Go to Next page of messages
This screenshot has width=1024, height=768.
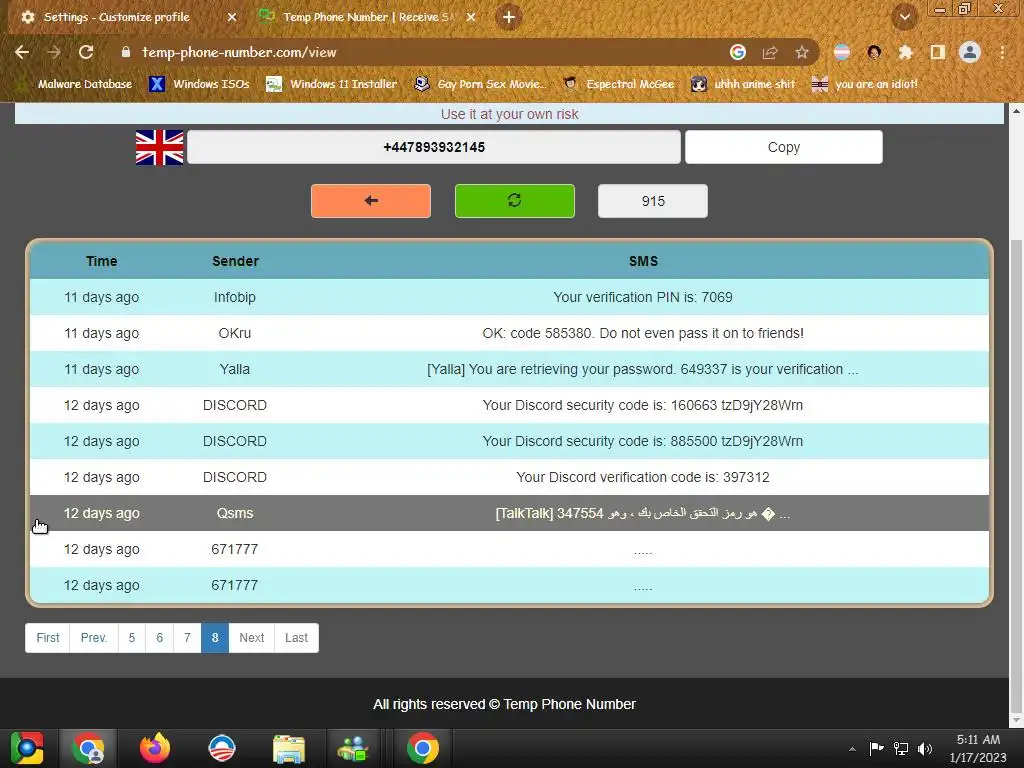(251, 637)
